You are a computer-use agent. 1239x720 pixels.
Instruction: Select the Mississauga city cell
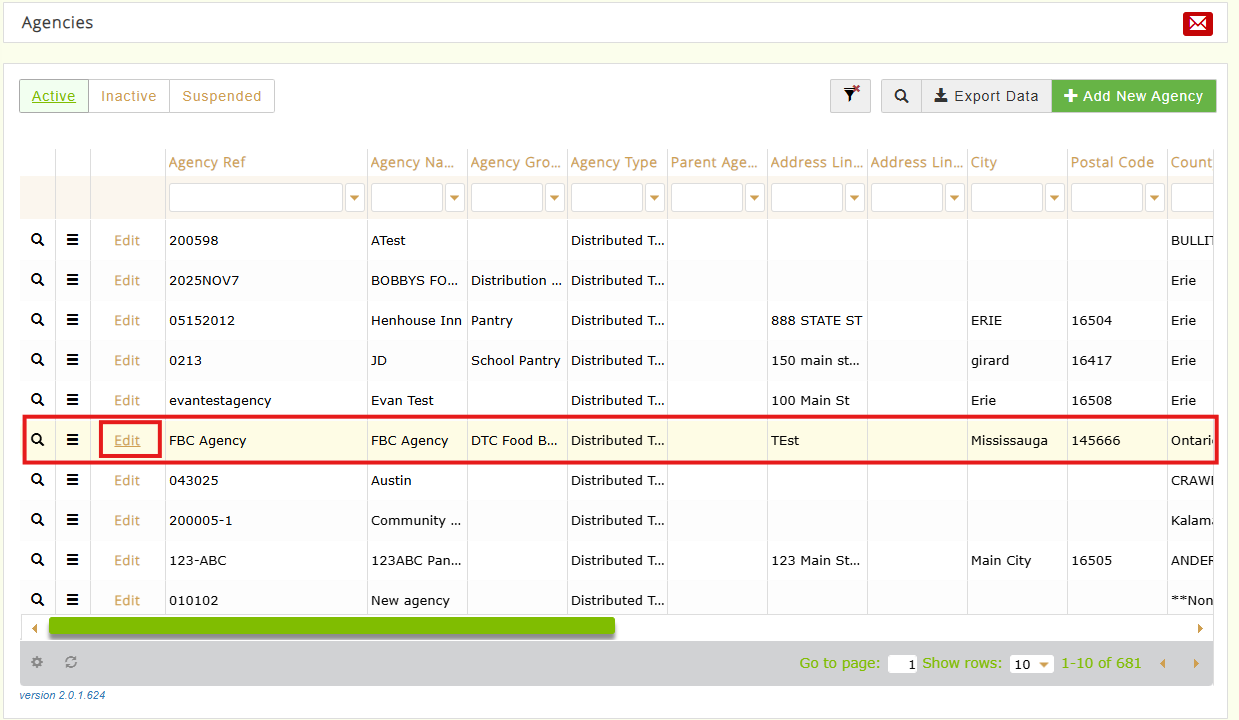pos(1009,440)
